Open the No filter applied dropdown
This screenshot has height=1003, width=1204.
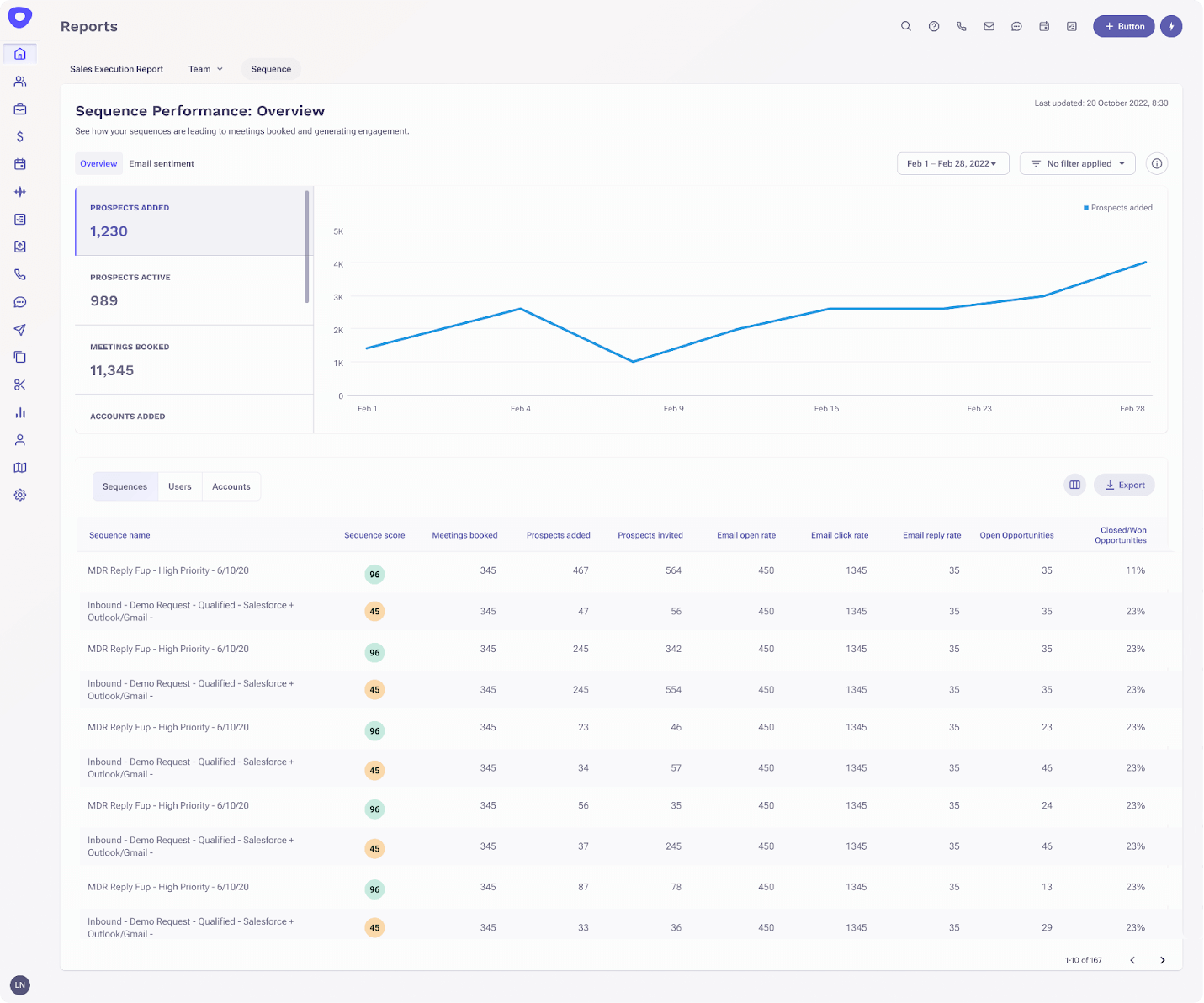1077,163
